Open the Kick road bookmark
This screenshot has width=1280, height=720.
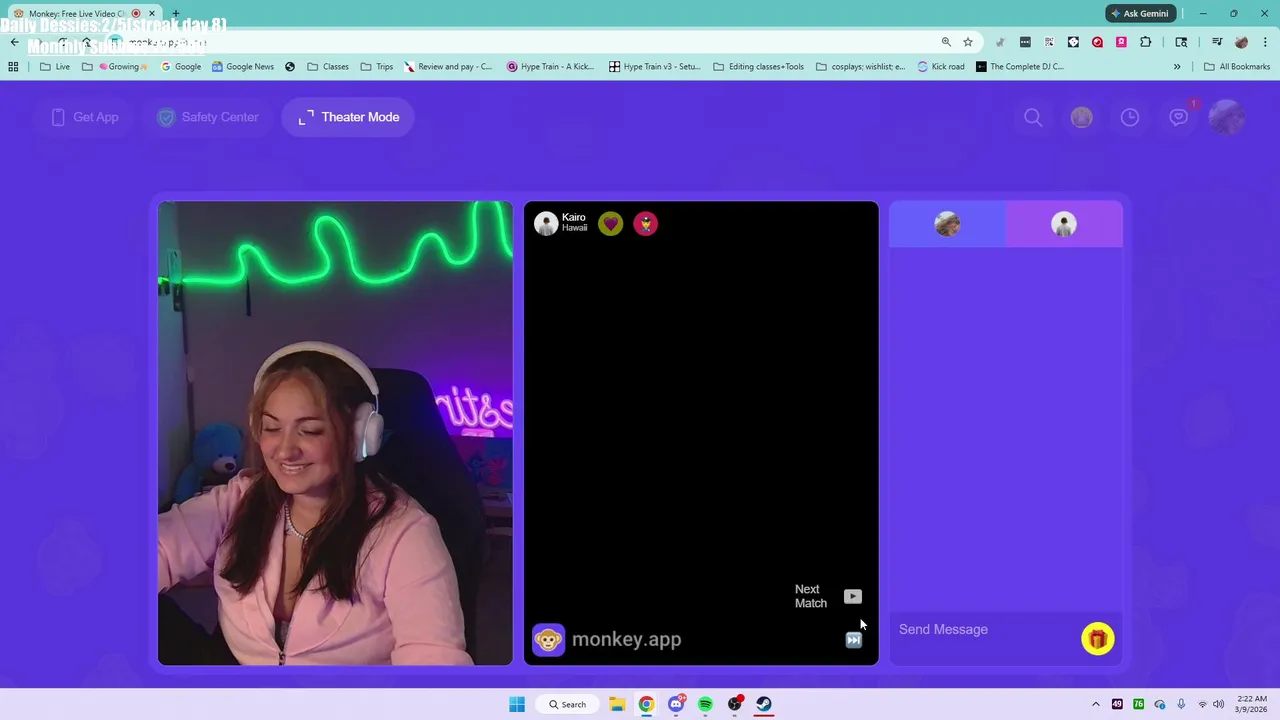pos(941,67)
